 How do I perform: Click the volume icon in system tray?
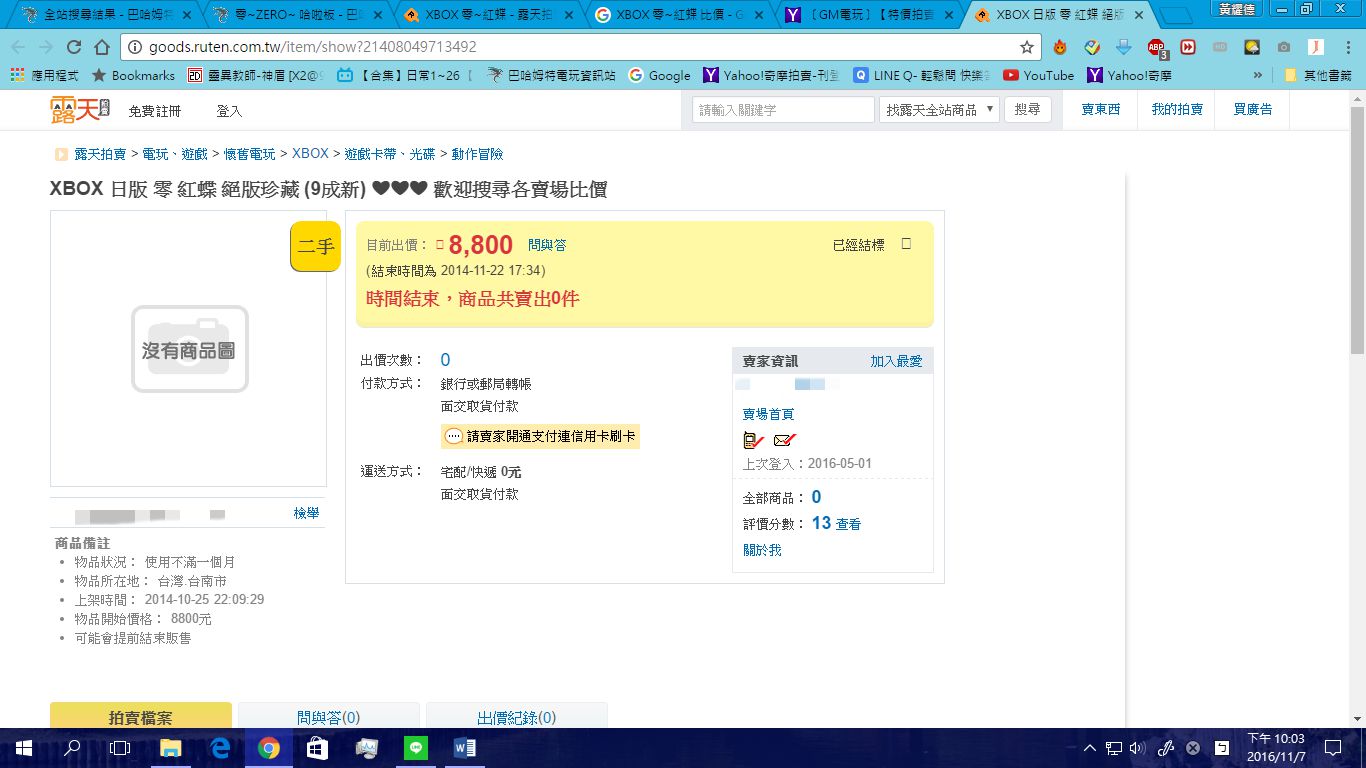pos(1136,748)
